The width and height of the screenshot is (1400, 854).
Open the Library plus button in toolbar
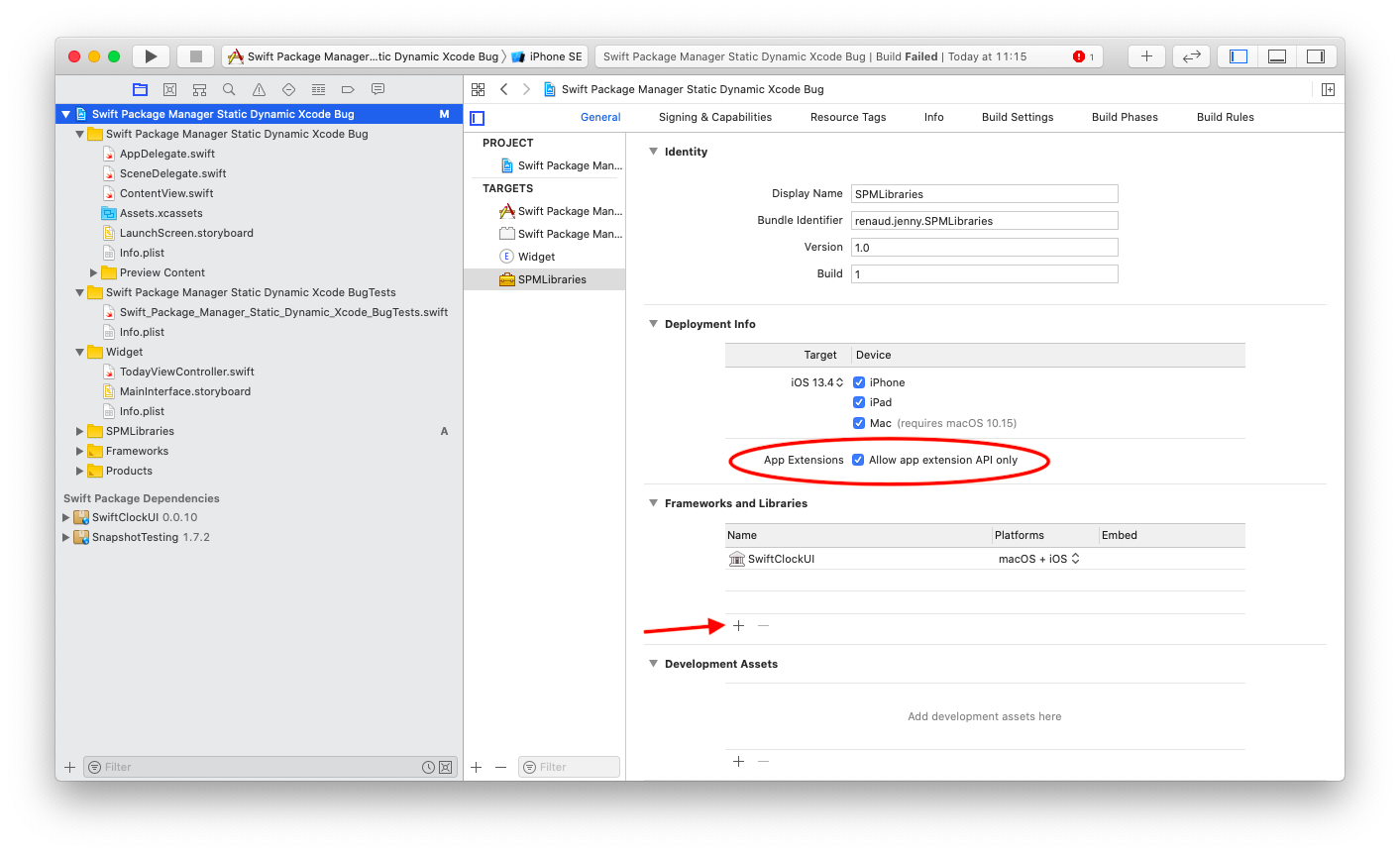pyautogui.click(x=1146, y=56)
